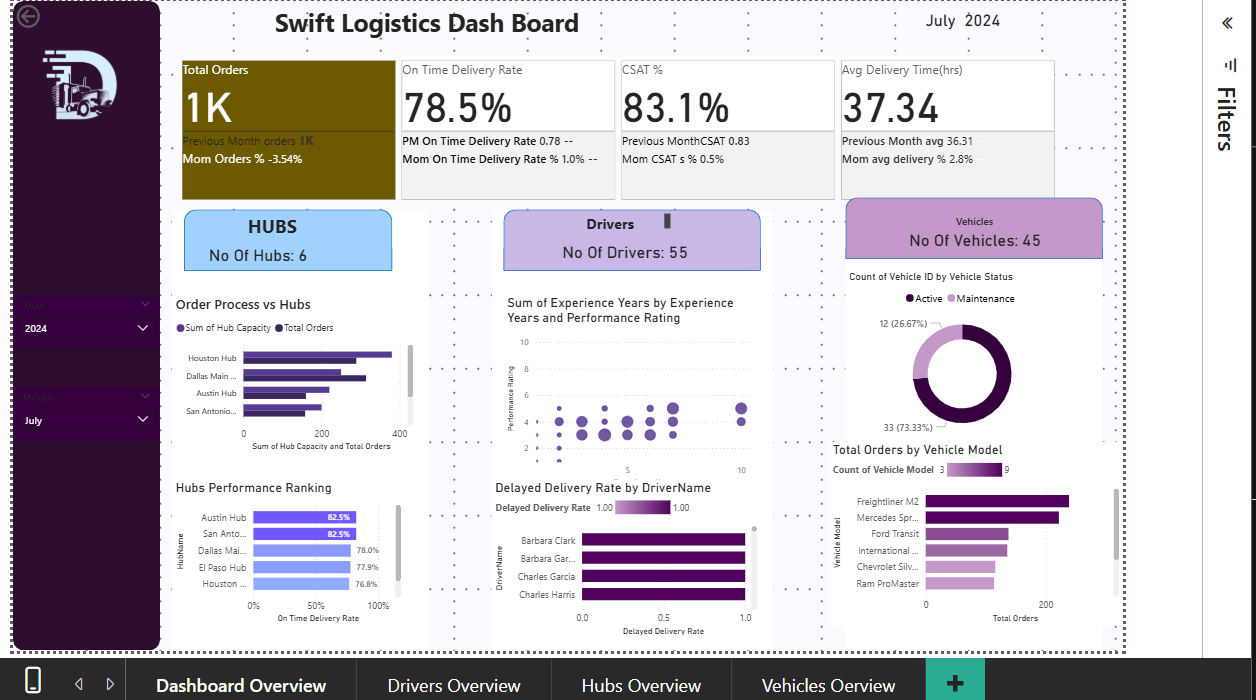
Task: Select El Paso Hub 77.9% bar
Action: [x=301, y=567]
